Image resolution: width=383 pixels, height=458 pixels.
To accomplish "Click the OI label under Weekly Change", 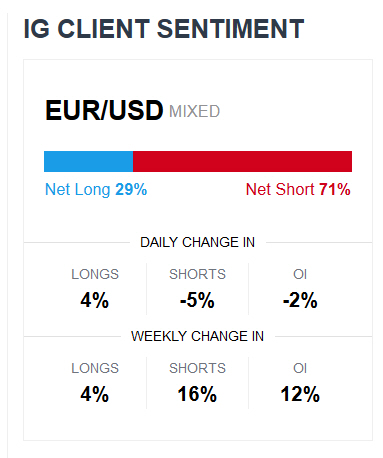I will [x=300, y=368].
